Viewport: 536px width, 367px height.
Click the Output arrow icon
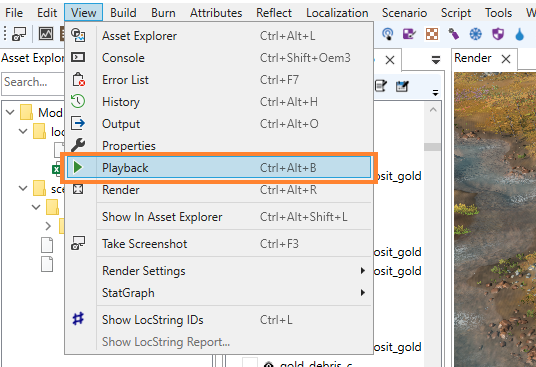(x=78, y=123)
